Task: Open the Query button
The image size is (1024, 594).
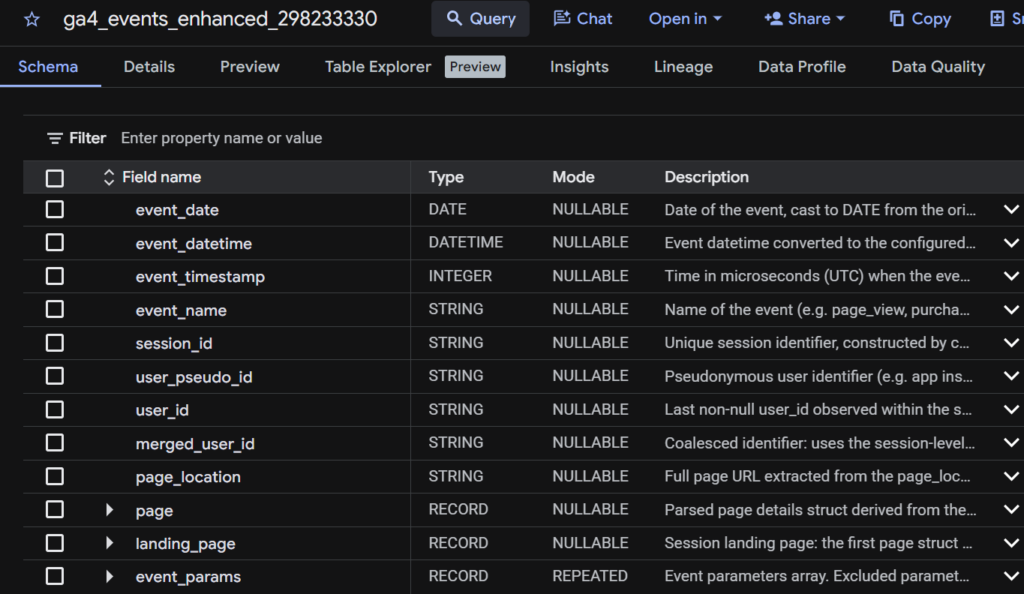Action: pyautogui.click(x=481, y=19)
